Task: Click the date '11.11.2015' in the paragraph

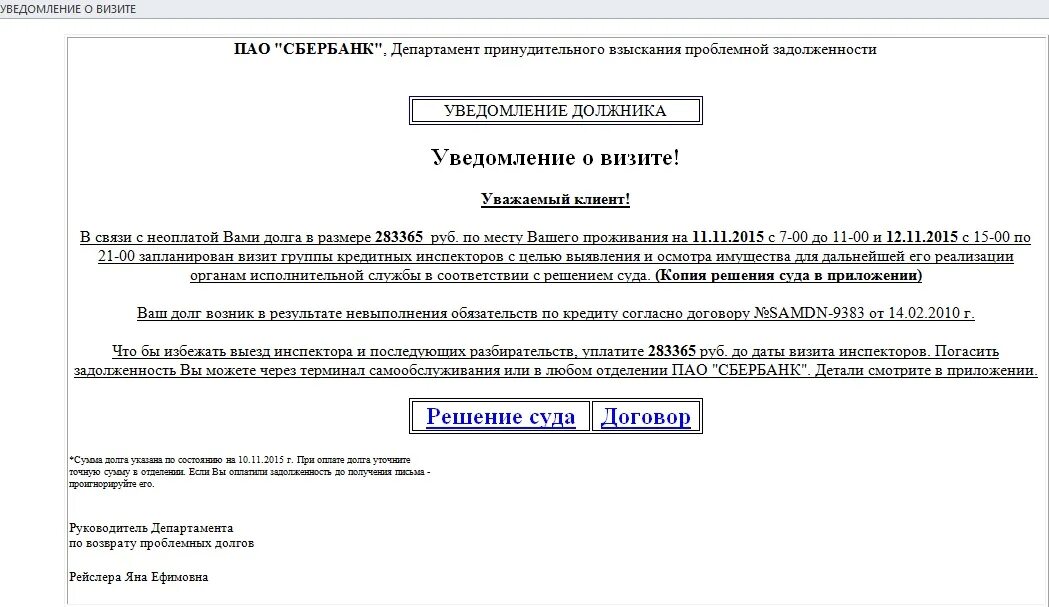Action: [x=728, y=237]
